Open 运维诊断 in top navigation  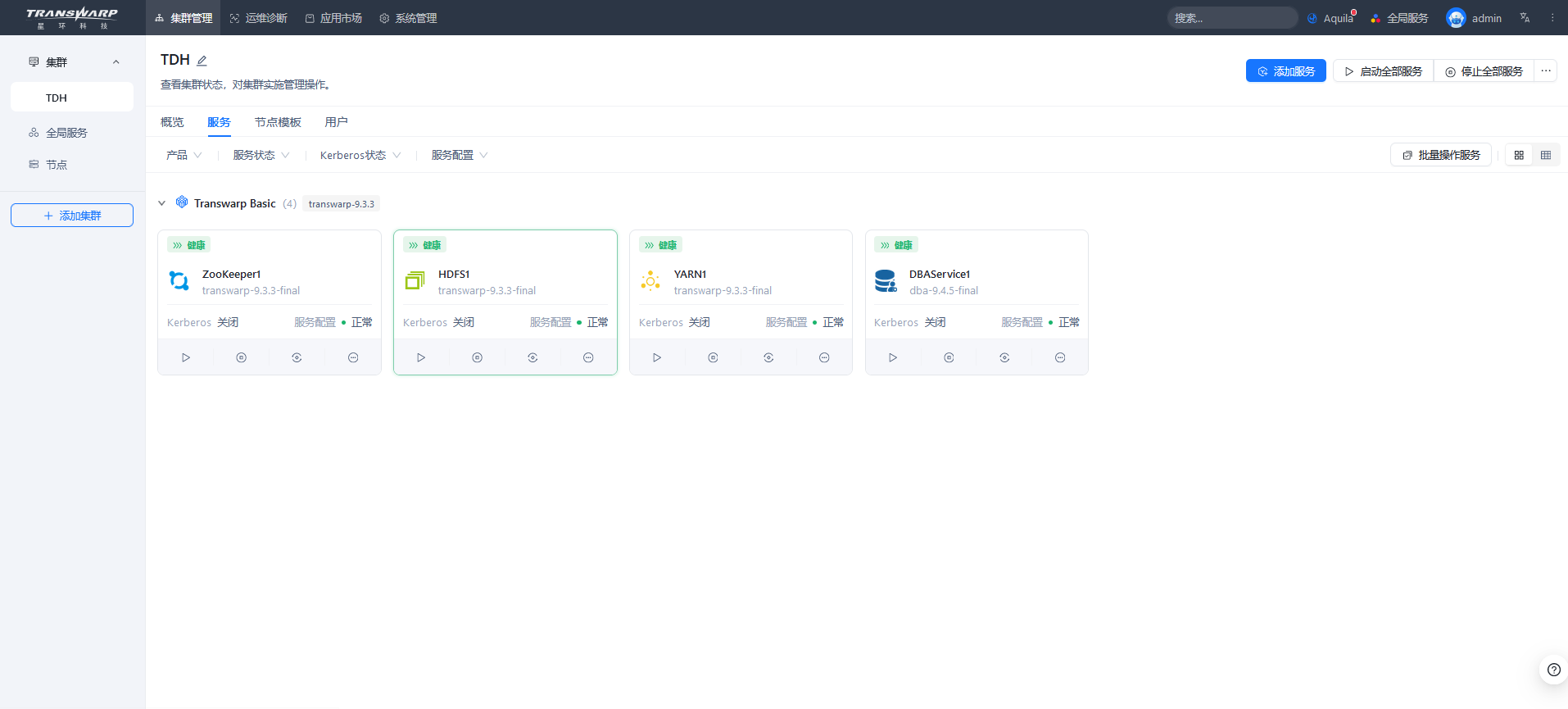pos(258,18)
